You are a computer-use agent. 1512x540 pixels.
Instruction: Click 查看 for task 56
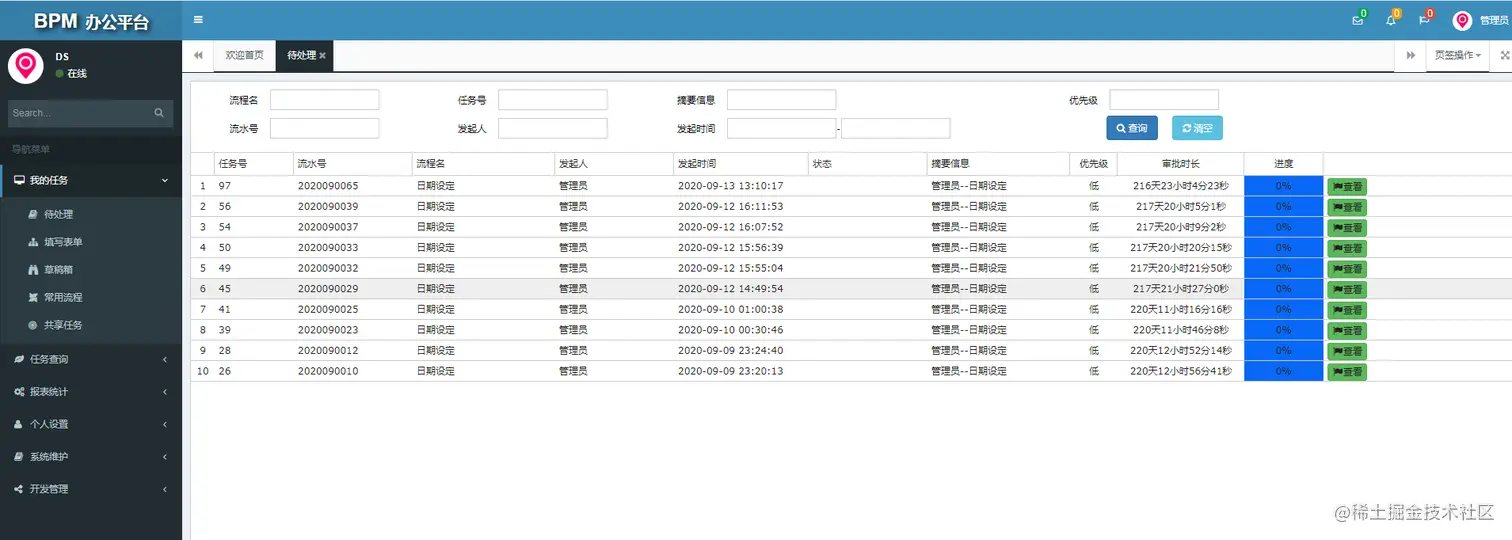coord(1347,207)
